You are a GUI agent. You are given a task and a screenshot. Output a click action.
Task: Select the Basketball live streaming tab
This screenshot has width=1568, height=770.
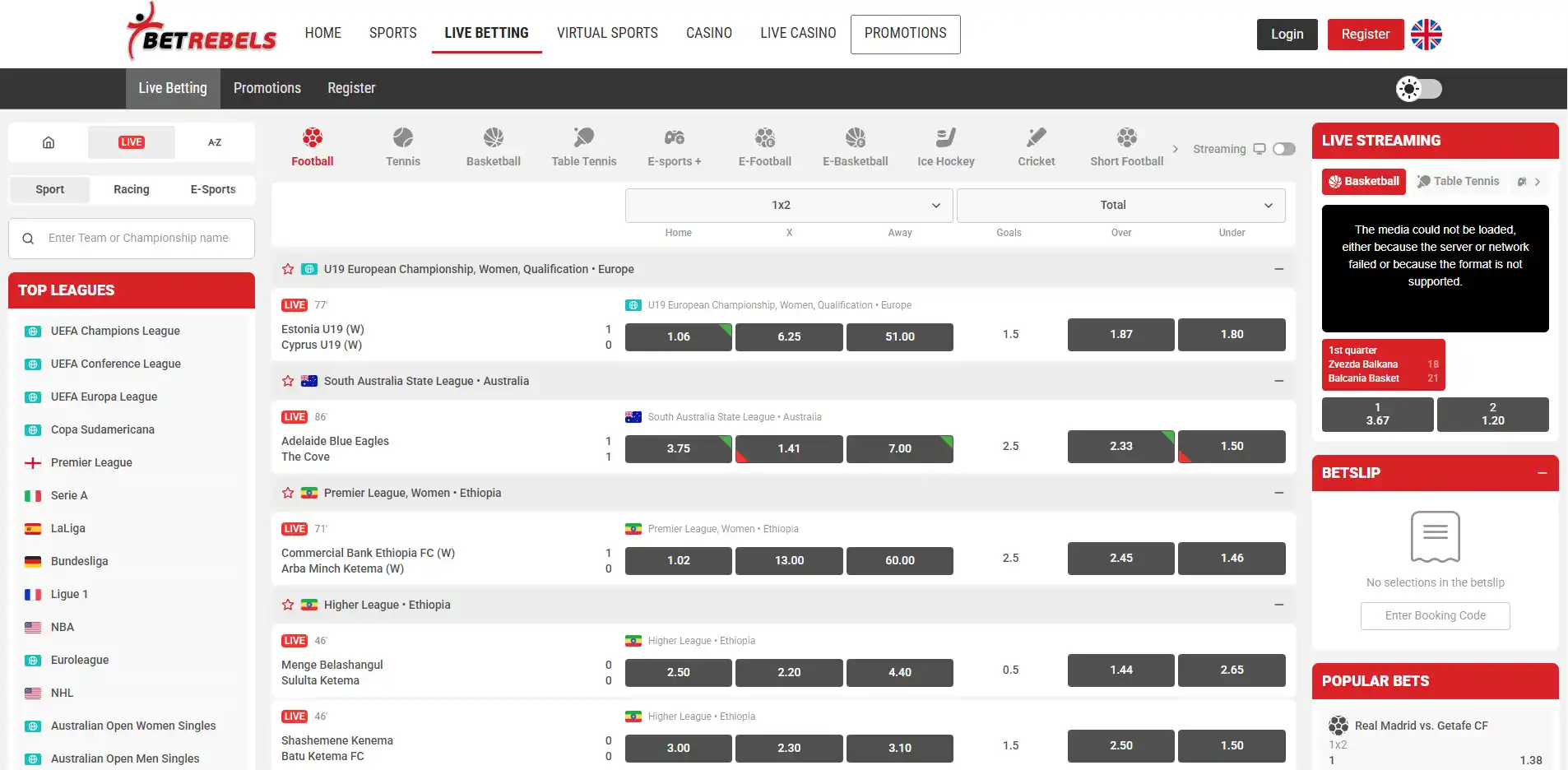click(x=1364, y=181)
